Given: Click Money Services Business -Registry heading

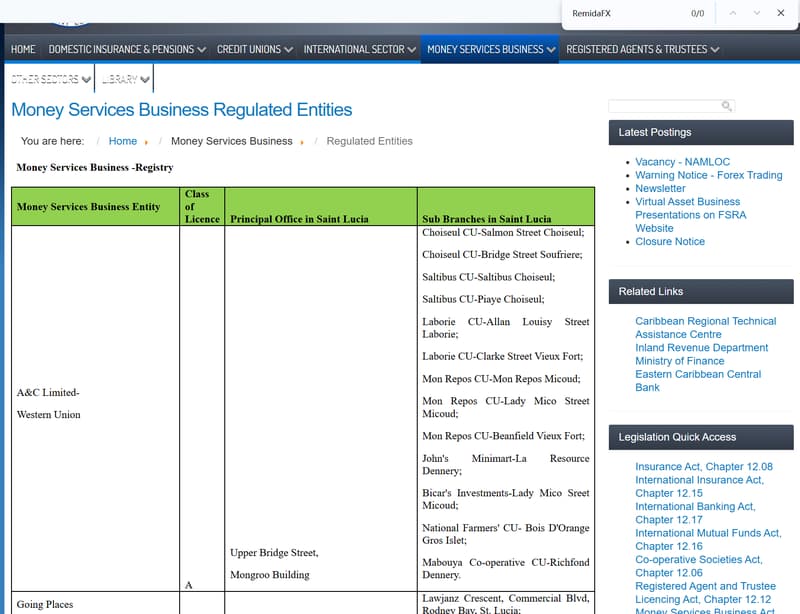Looking at the screenshot, I should pyautogui.click(x=95, y=167).
